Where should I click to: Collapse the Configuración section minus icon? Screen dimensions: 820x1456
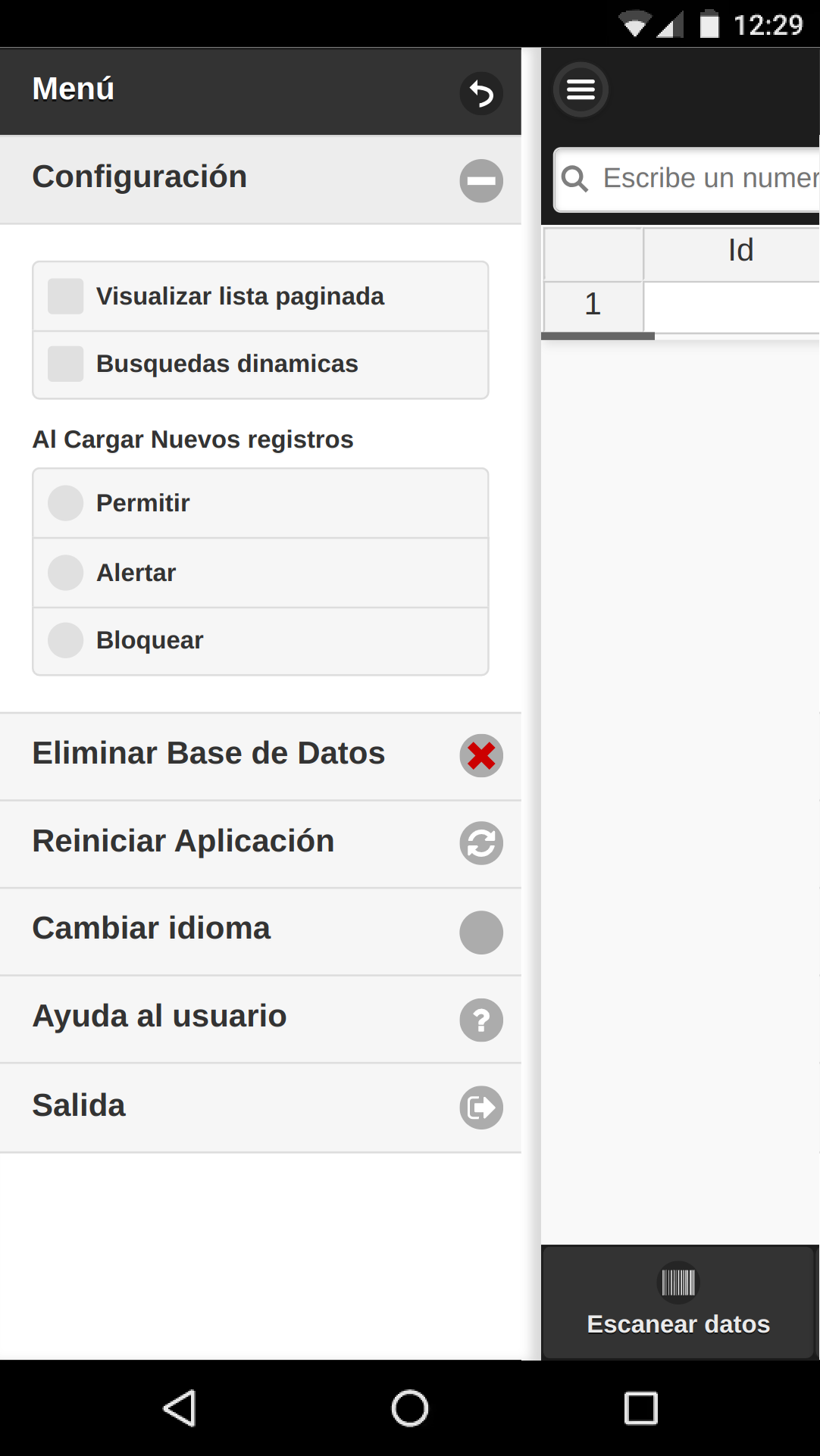pyautogui.click(x=481, y=181)
